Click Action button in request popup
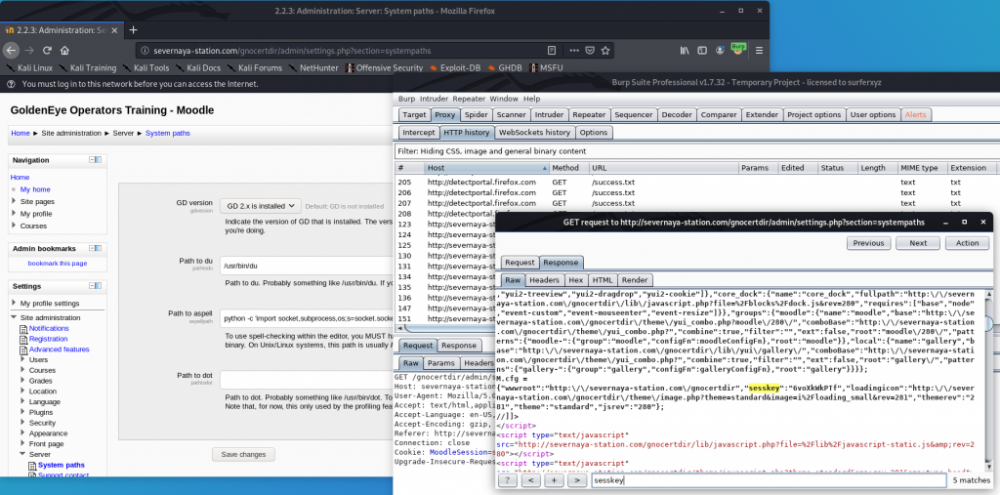 (967, 243)
